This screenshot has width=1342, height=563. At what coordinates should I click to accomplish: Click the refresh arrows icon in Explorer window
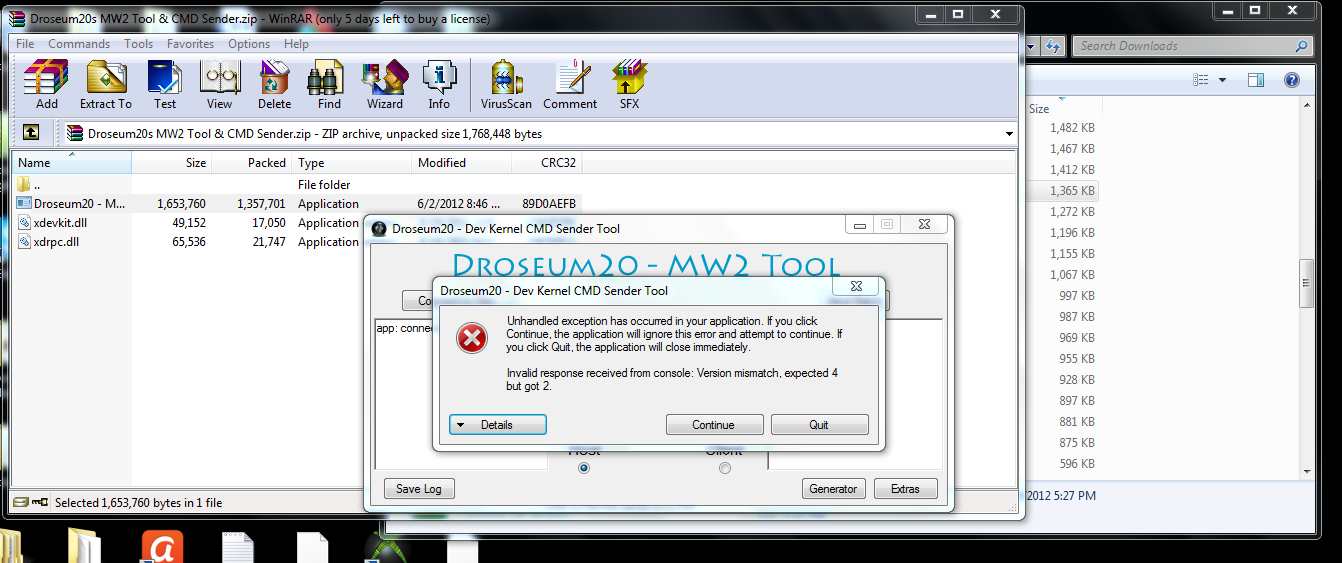click(x=1052, y=46)
